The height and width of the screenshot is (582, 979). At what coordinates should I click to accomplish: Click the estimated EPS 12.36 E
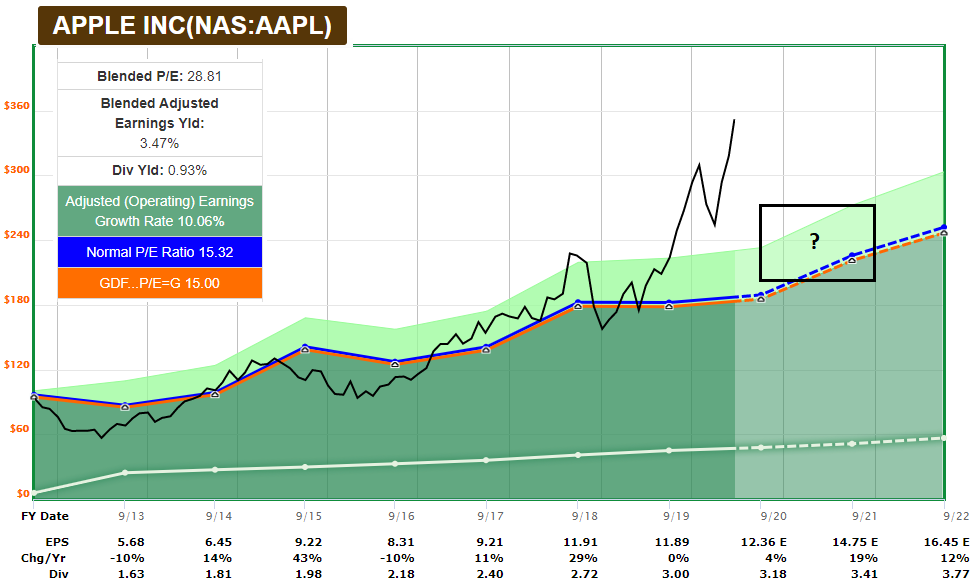pyautogui.click(x=764, y=542)
